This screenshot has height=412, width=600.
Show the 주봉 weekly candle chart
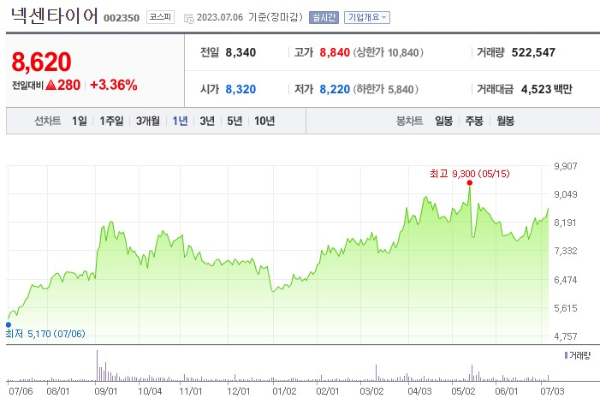474,121
